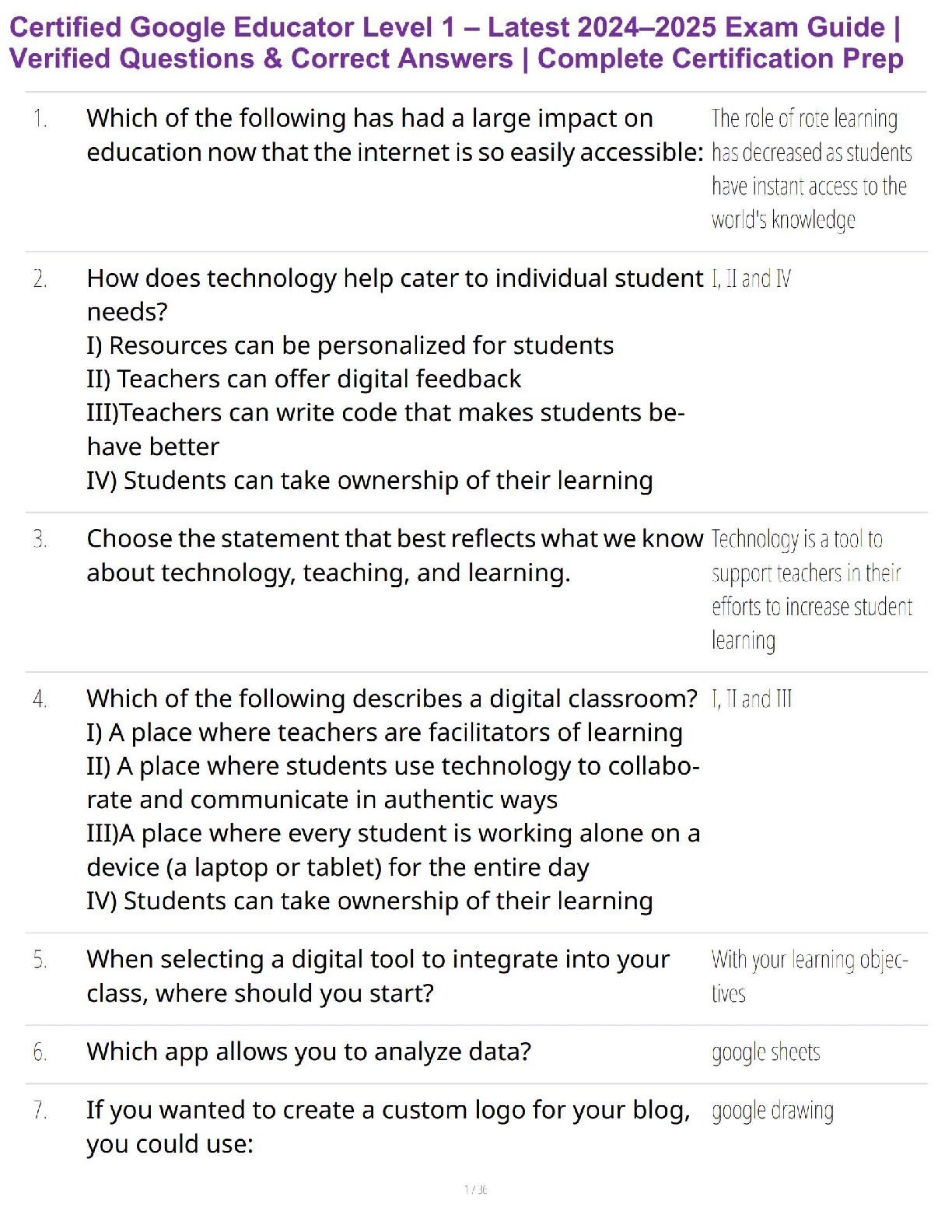
Task: Click the answer 'google sheets'
Action: point(766,1052)
